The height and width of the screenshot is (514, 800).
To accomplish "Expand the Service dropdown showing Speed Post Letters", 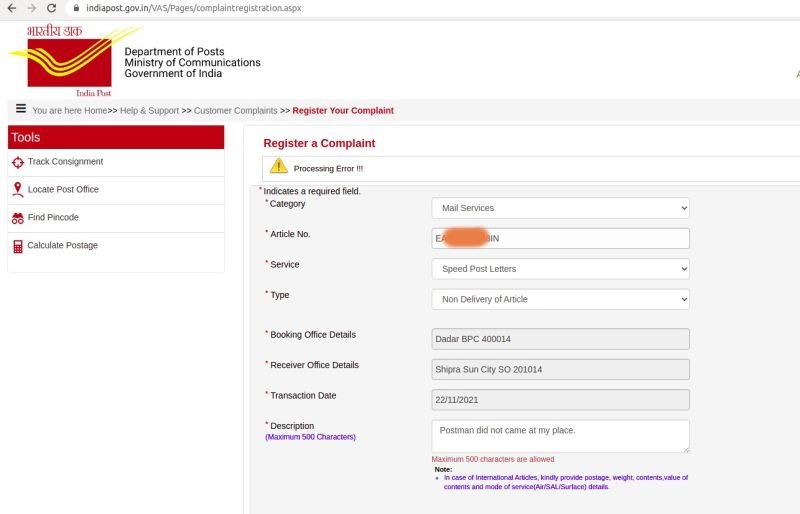I will pos(560,269).
